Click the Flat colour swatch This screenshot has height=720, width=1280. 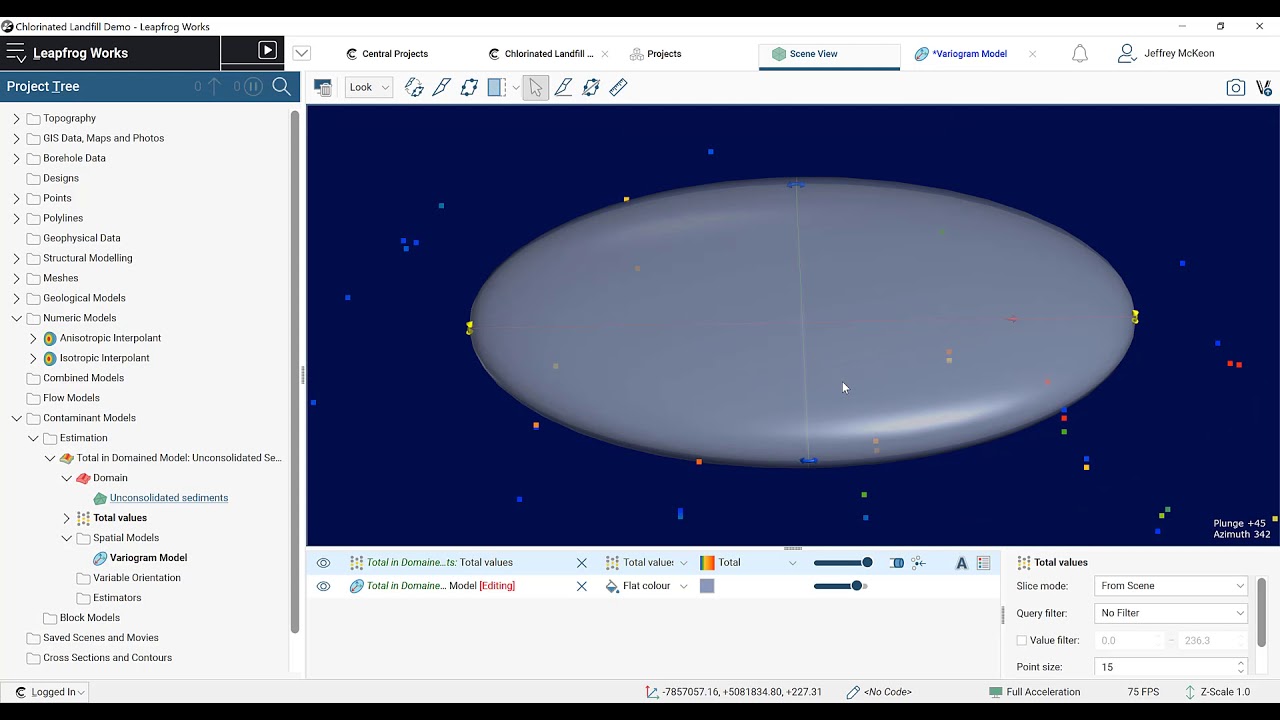click(707, 586)
